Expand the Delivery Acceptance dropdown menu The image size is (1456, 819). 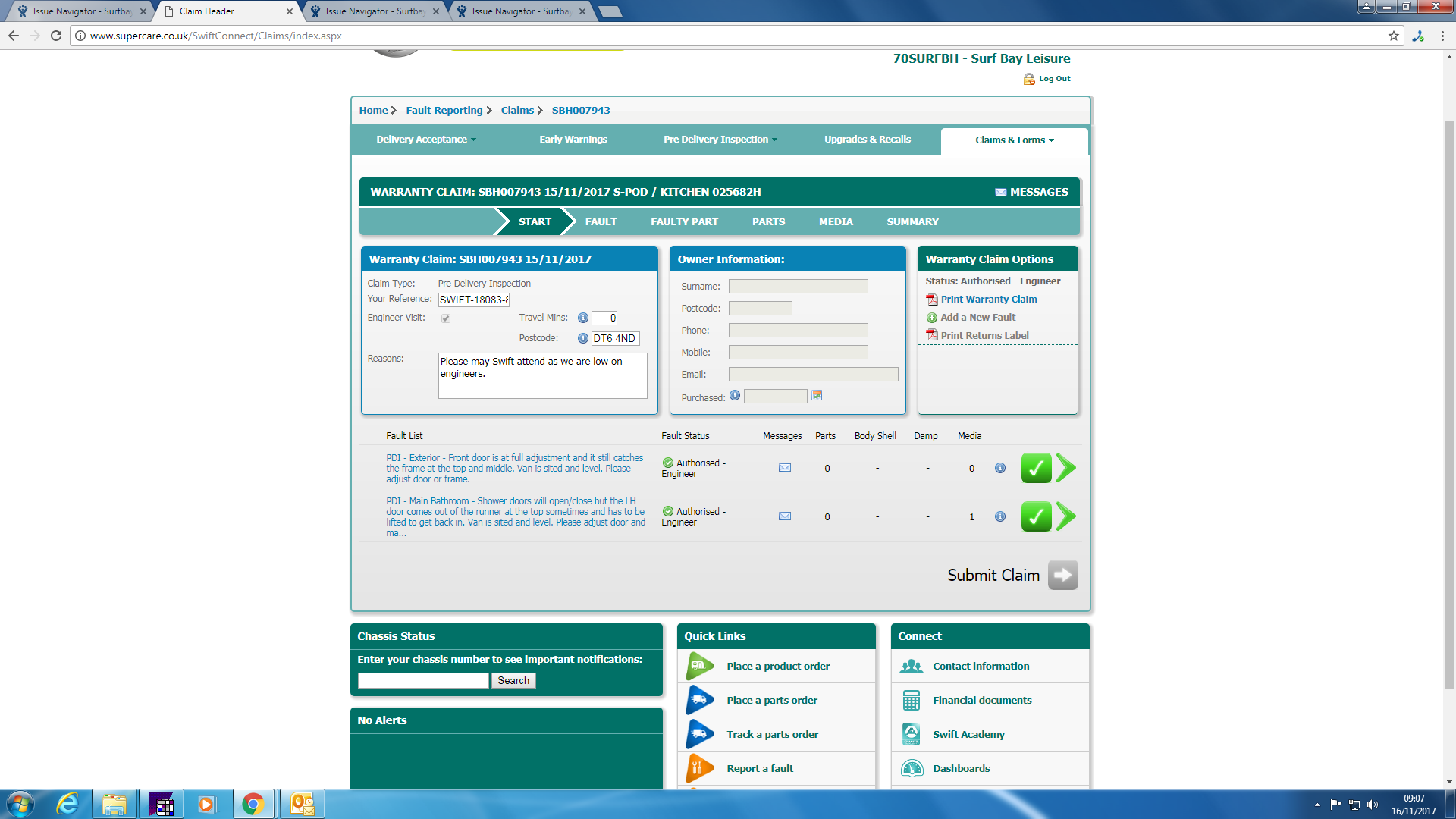click(x=426, y=140)
